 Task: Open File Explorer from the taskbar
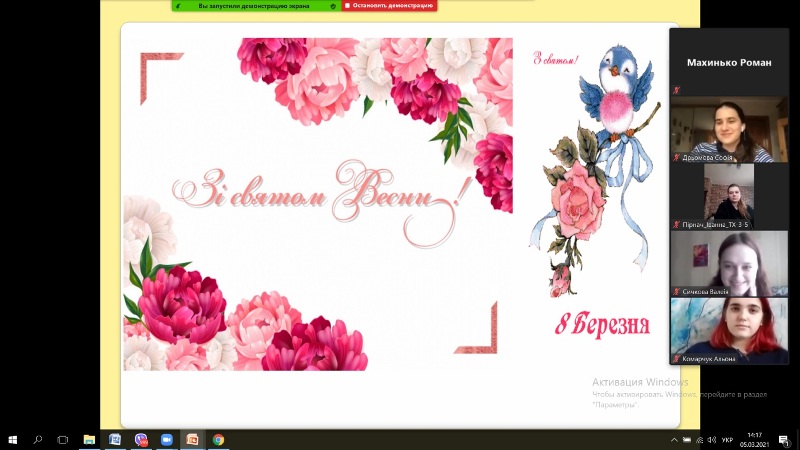pos(89,439)
